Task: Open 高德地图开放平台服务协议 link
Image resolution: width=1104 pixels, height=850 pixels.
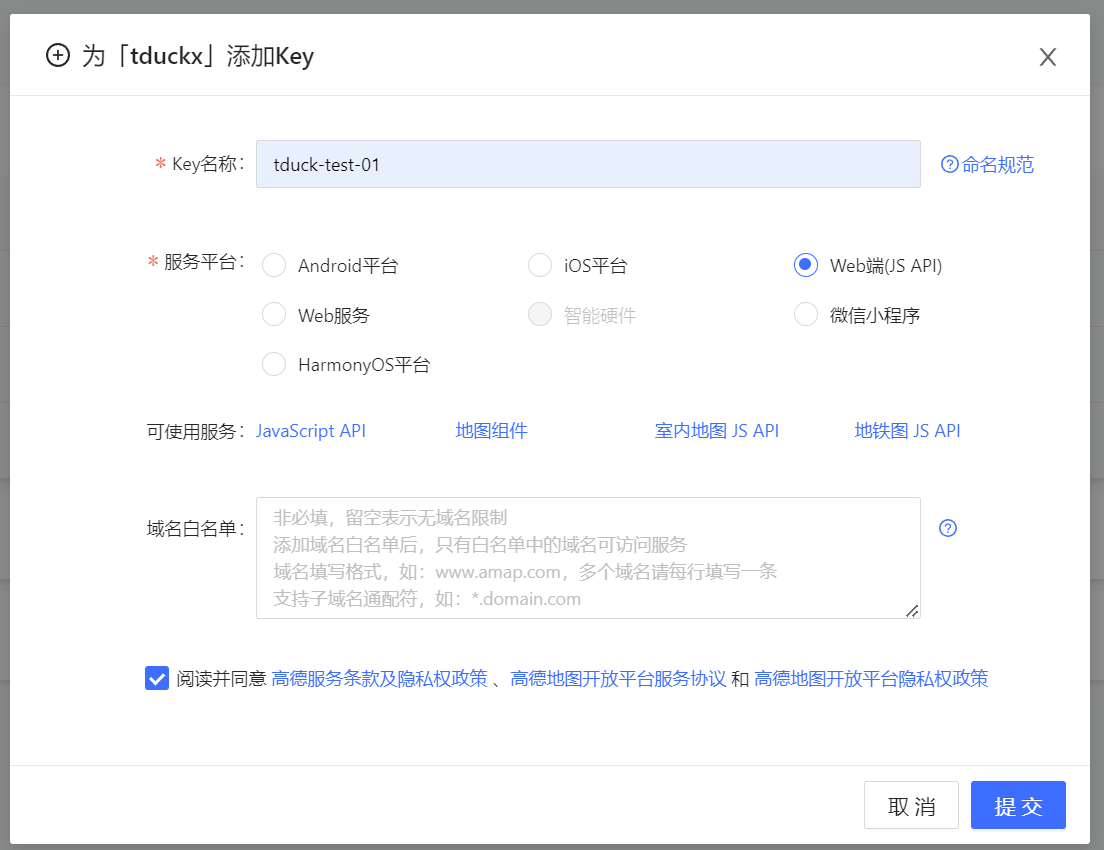Action: pos(617,679)
